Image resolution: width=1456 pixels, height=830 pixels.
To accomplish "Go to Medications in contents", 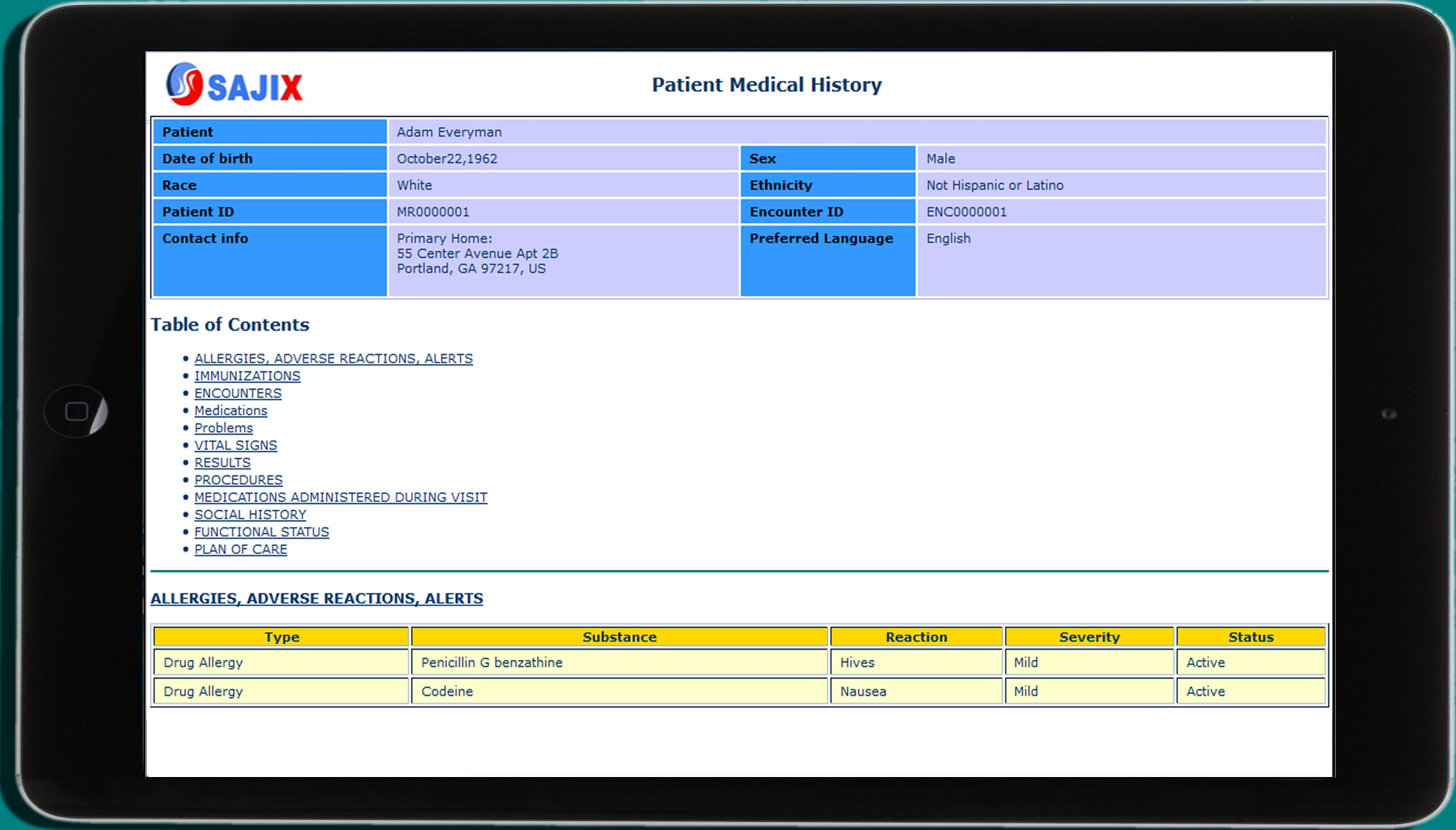I will (230, 410).
